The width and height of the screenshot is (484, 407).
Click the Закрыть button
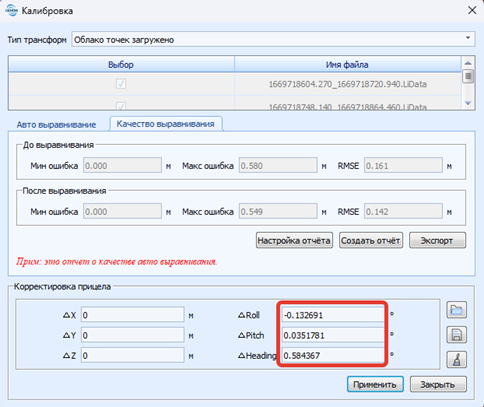[x=438, y=384]
